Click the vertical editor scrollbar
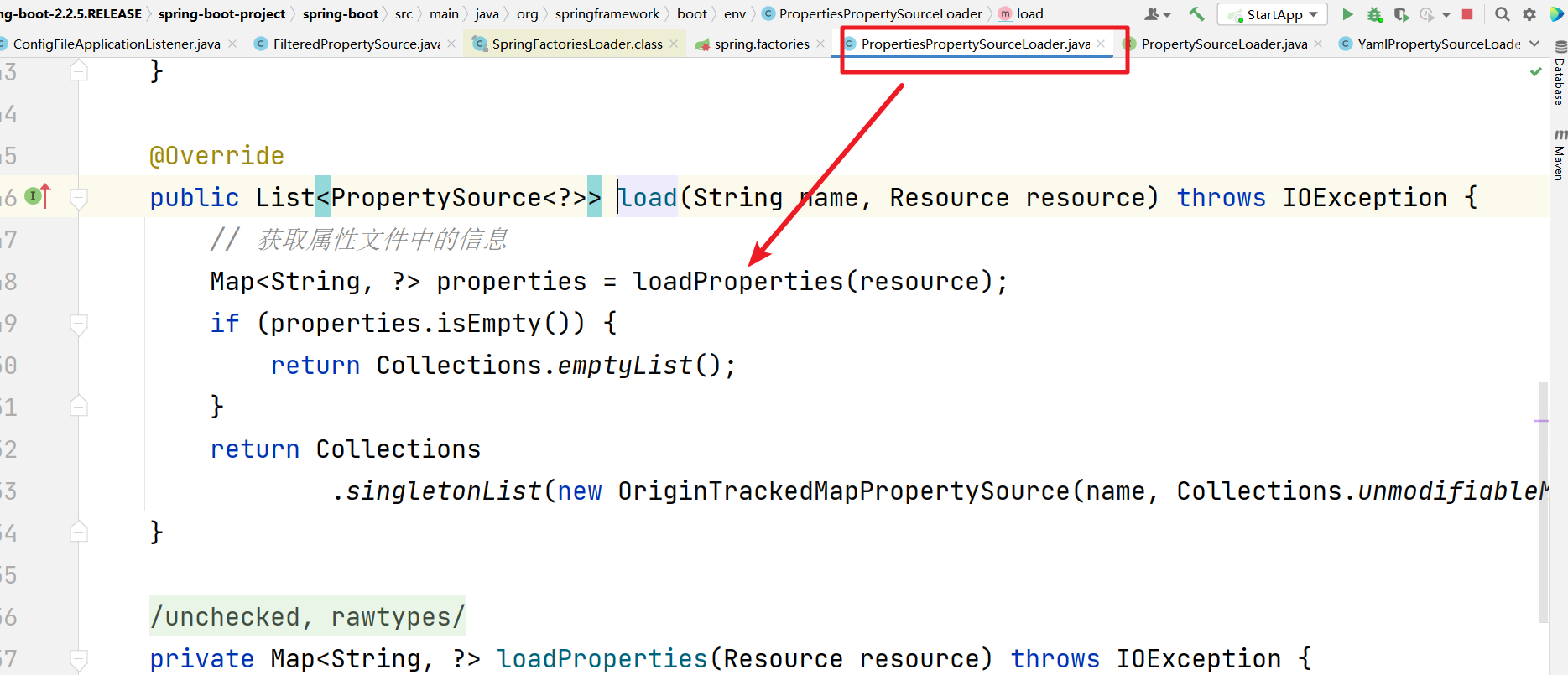The width and height of the screenshot is (1568, 675). coord(1543,503)
